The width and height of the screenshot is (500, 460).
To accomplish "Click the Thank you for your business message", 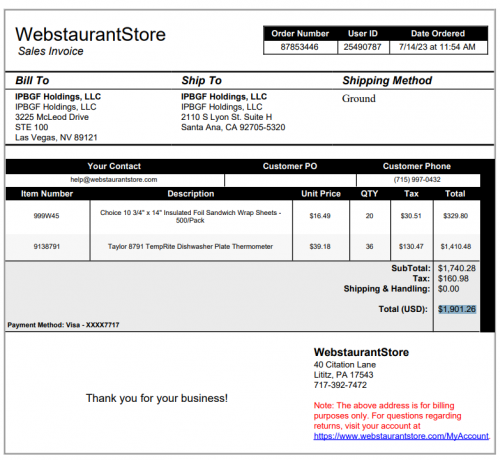I will tap(157, 398).
